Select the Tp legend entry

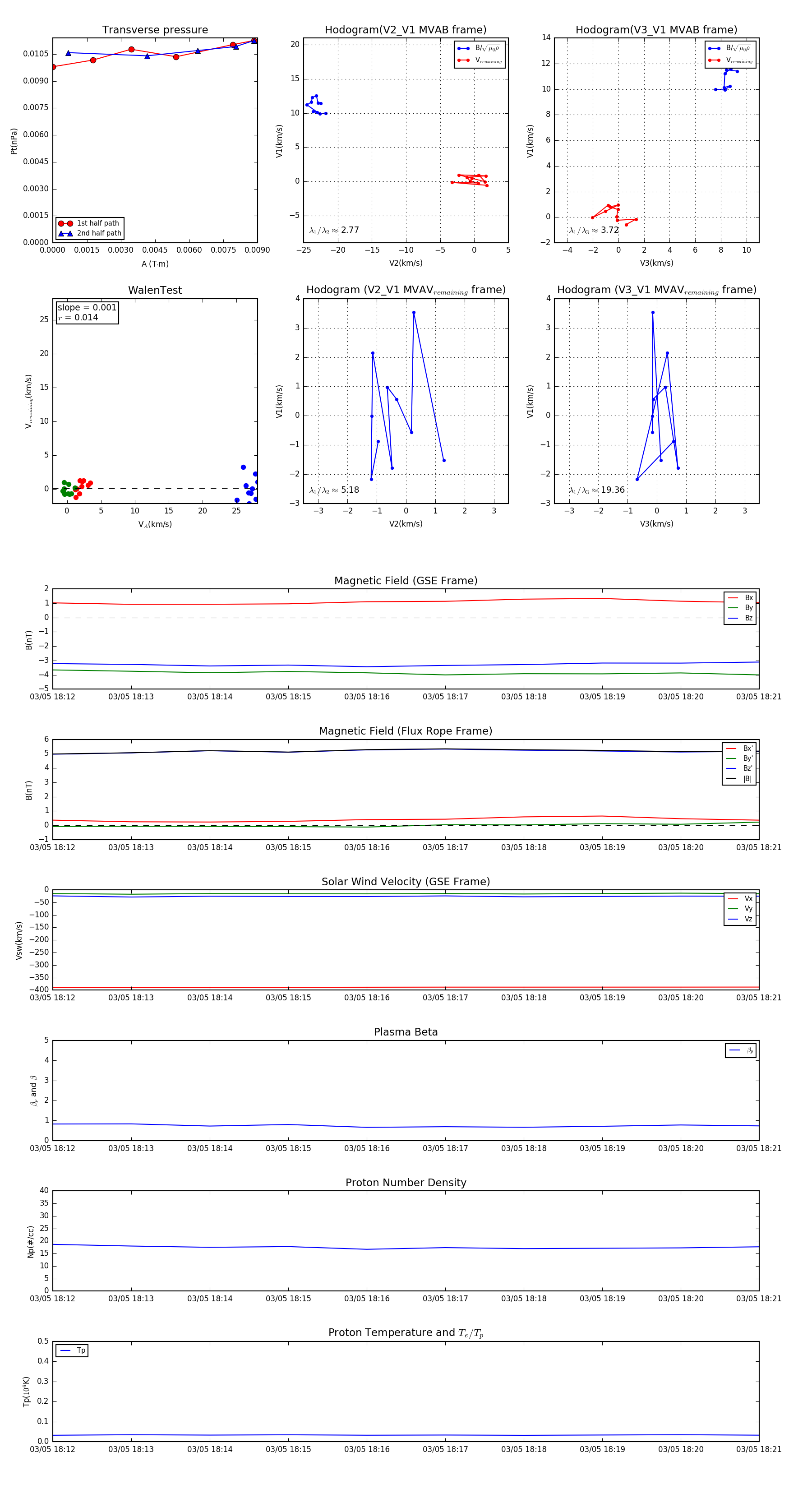(72, 1350)
